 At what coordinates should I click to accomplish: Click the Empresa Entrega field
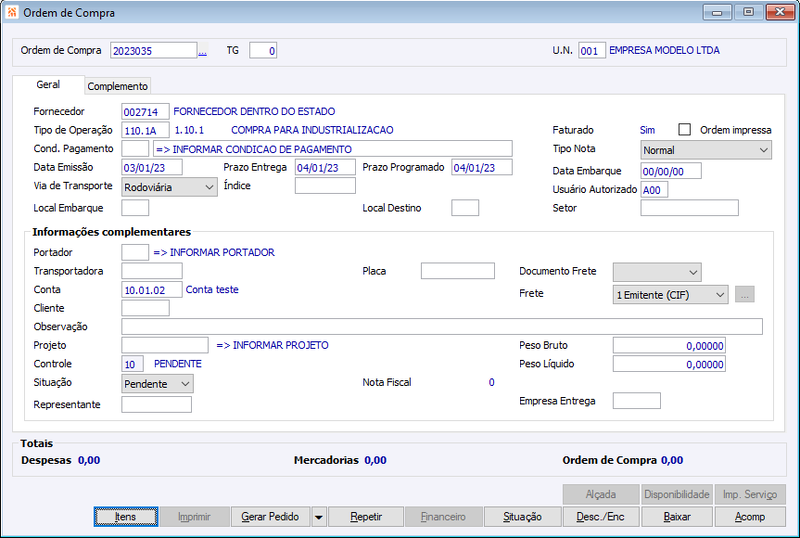coord(637,401)
